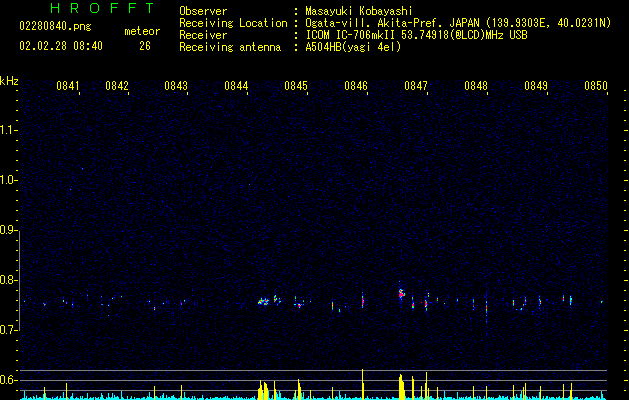Click the 0843 time marker
Viewport: 629px width, 400px height.
tap(176, 86)
